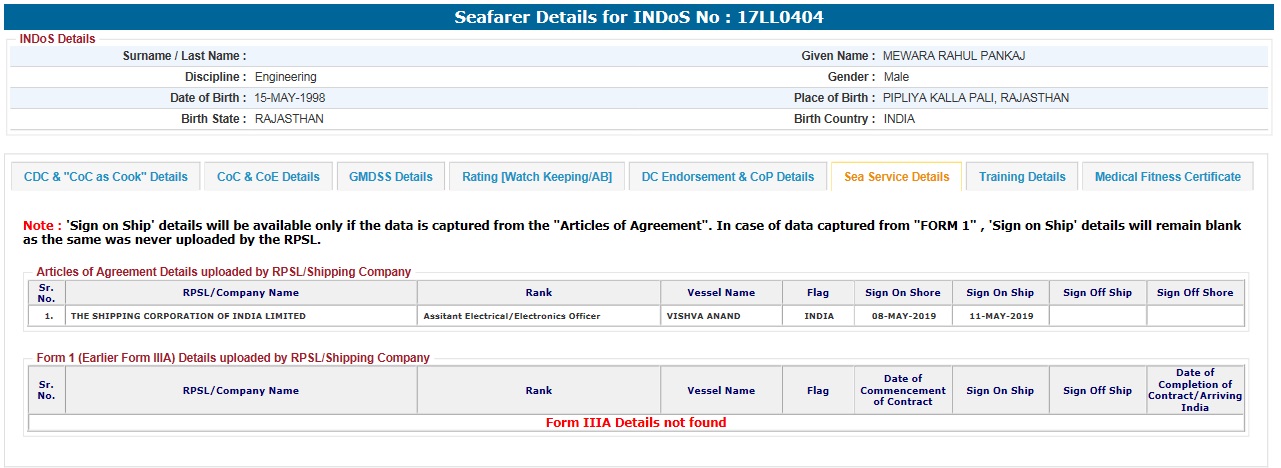Click the Date of Commencement of Contract header
Image resolution: width=1281 pixels, height=468 pixels.
pyautogui.click(x=903, y=391)
